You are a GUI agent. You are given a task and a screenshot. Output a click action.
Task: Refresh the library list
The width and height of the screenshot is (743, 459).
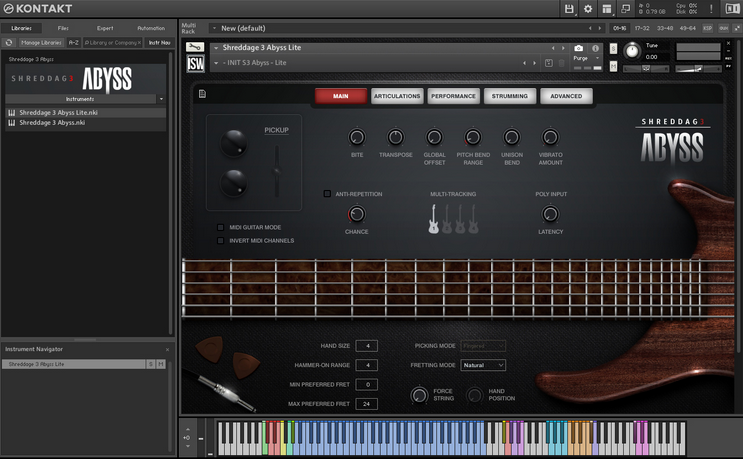(9, 43)
